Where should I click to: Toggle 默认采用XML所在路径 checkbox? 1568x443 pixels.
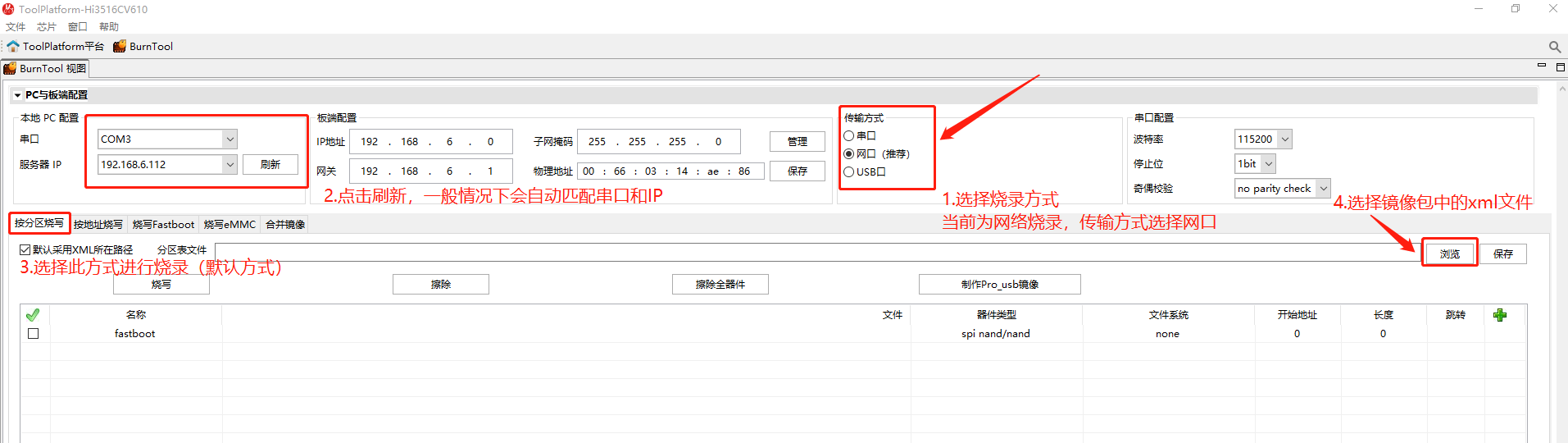click(x=25, y=250)
